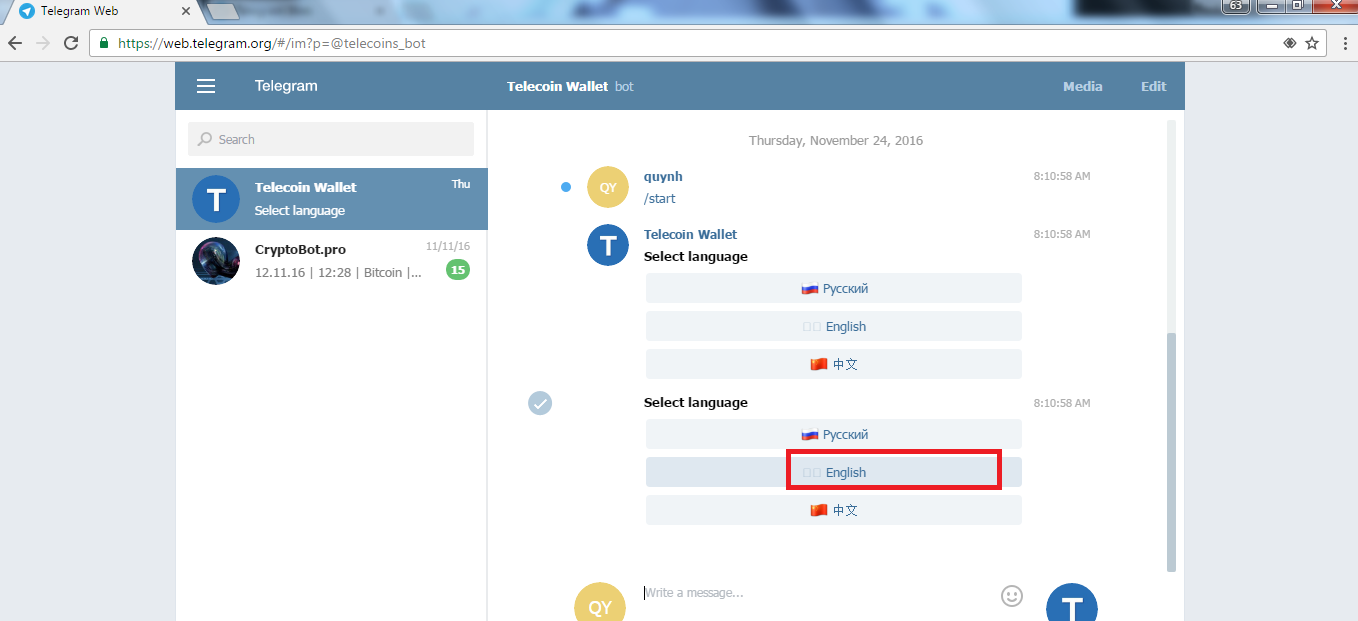Viewport: 1358px width, 621px height.
Task: Choose English in the second language menu
Action: [x=834, y=472]
